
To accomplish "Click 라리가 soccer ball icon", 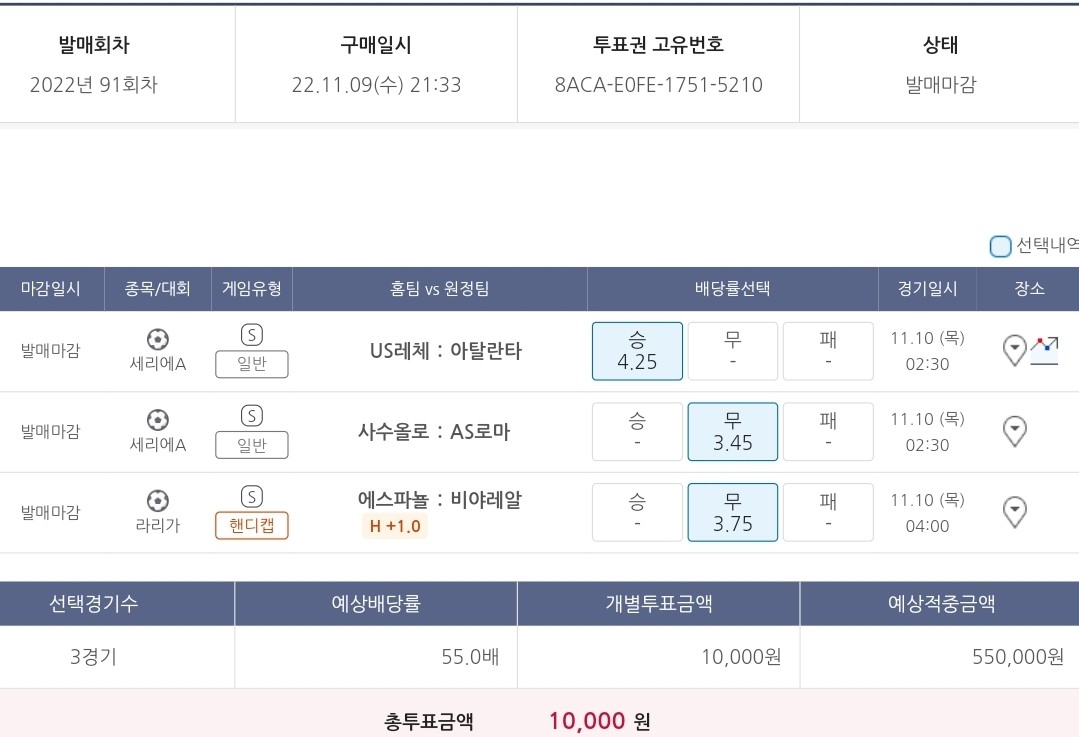I will 158,501.
